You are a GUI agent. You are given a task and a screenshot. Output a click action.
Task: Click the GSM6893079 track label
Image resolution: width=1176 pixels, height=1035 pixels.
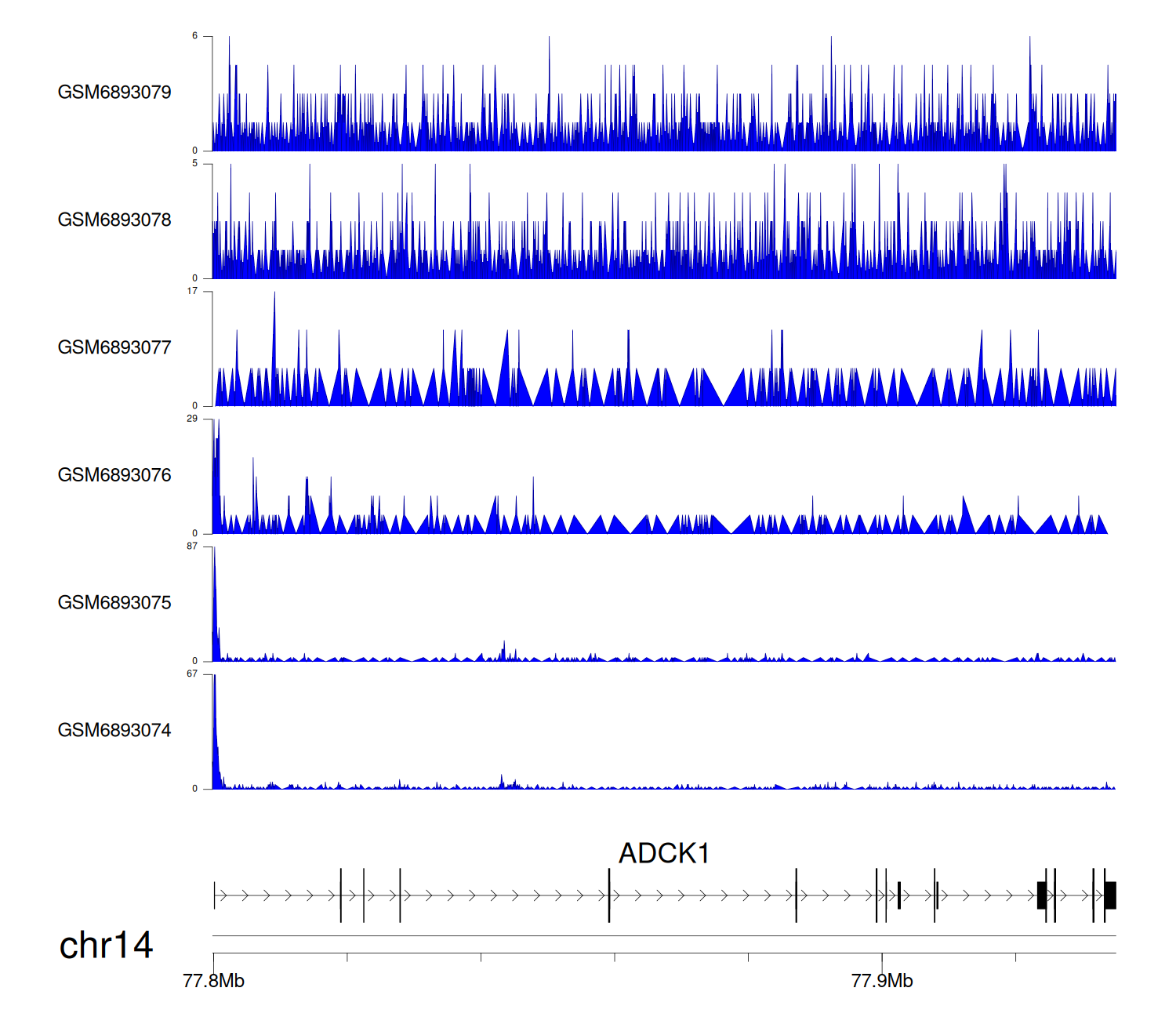tap(114, 93)
